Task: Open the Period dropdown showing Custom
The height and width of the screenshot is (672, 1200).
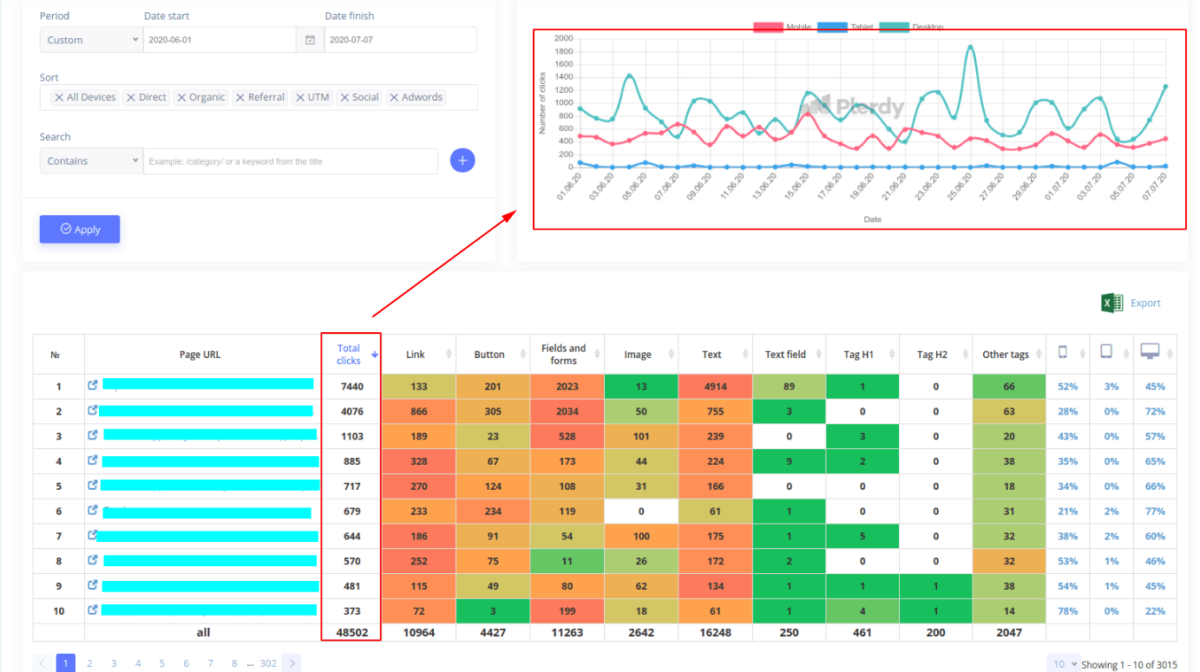Action: coord(90,40)
